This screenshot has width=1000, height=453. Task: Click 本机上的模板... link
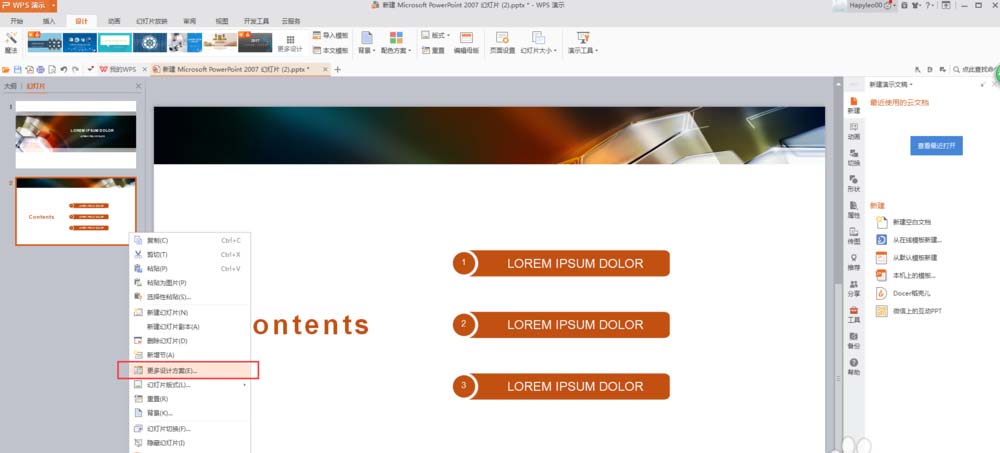point(914,276)
